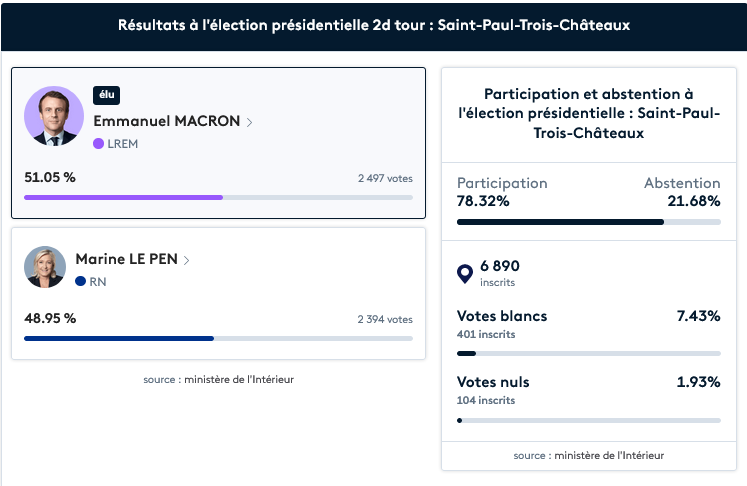The height and width of the screenshot is (486, 747).
Task: Expand the chevron next to Emmanuel MACRON
Action: point(249,122)
